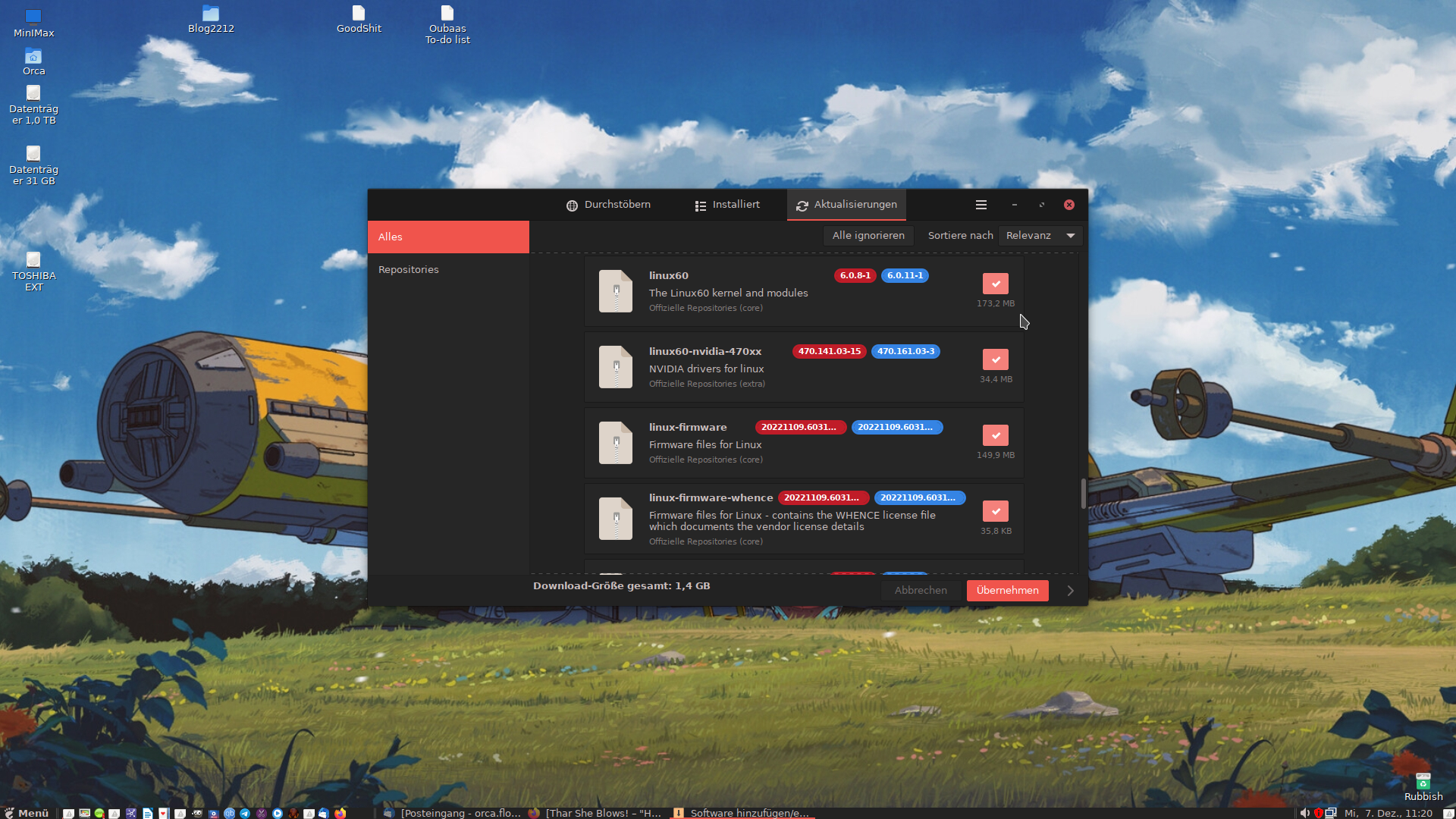The height and width of the screenshot is (819, 1456).
Task: Click the Abbrechen button
Action: 921,591
